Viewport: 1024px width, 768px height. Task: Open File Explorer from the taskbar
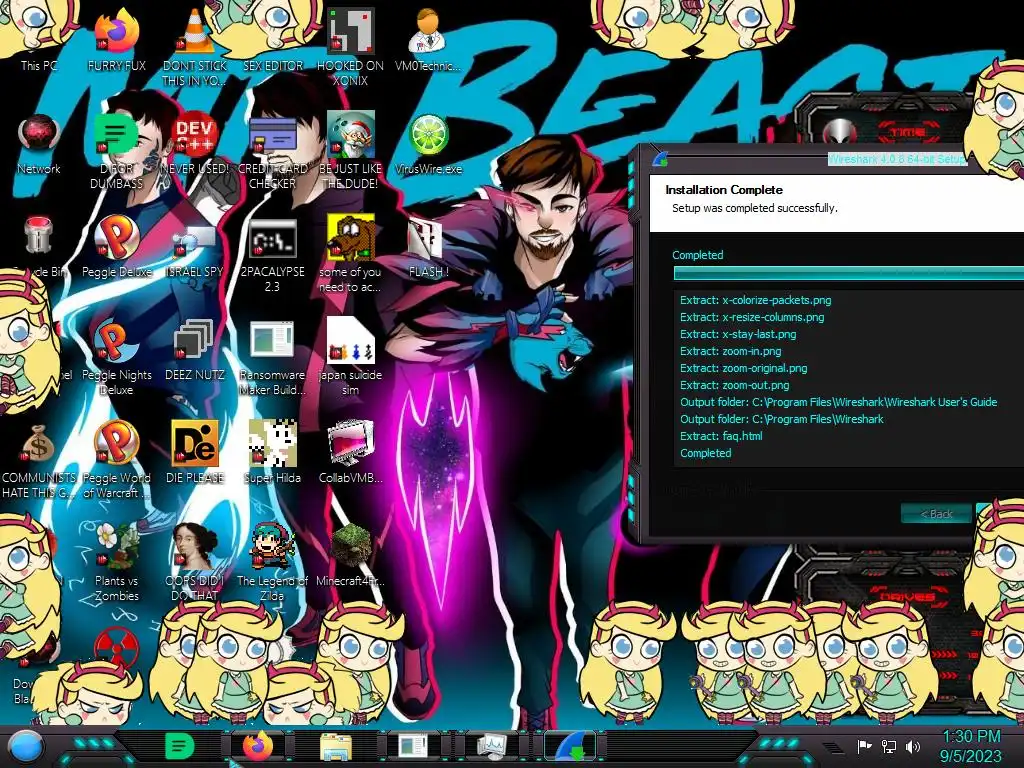(x=336, y=747)
